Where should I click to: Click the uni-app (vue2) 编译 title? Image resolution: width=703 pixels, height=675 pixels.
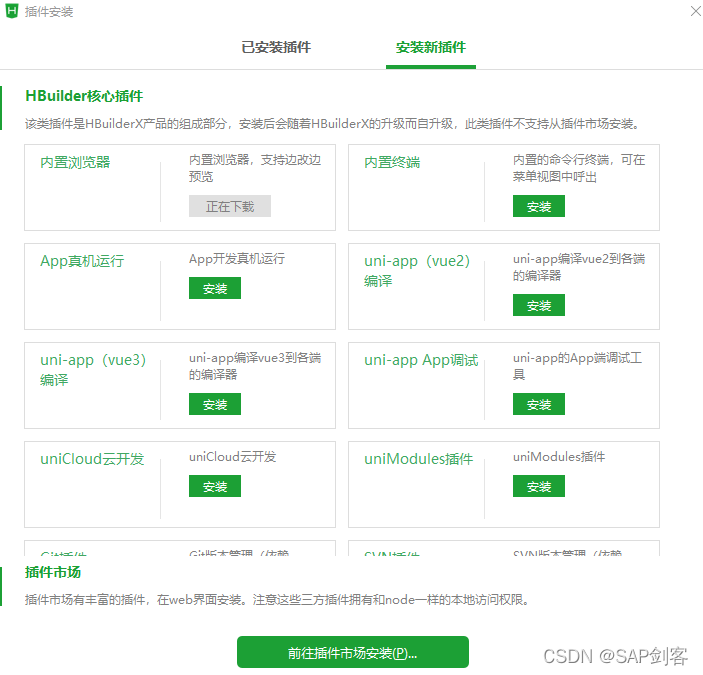pos(417,271)
